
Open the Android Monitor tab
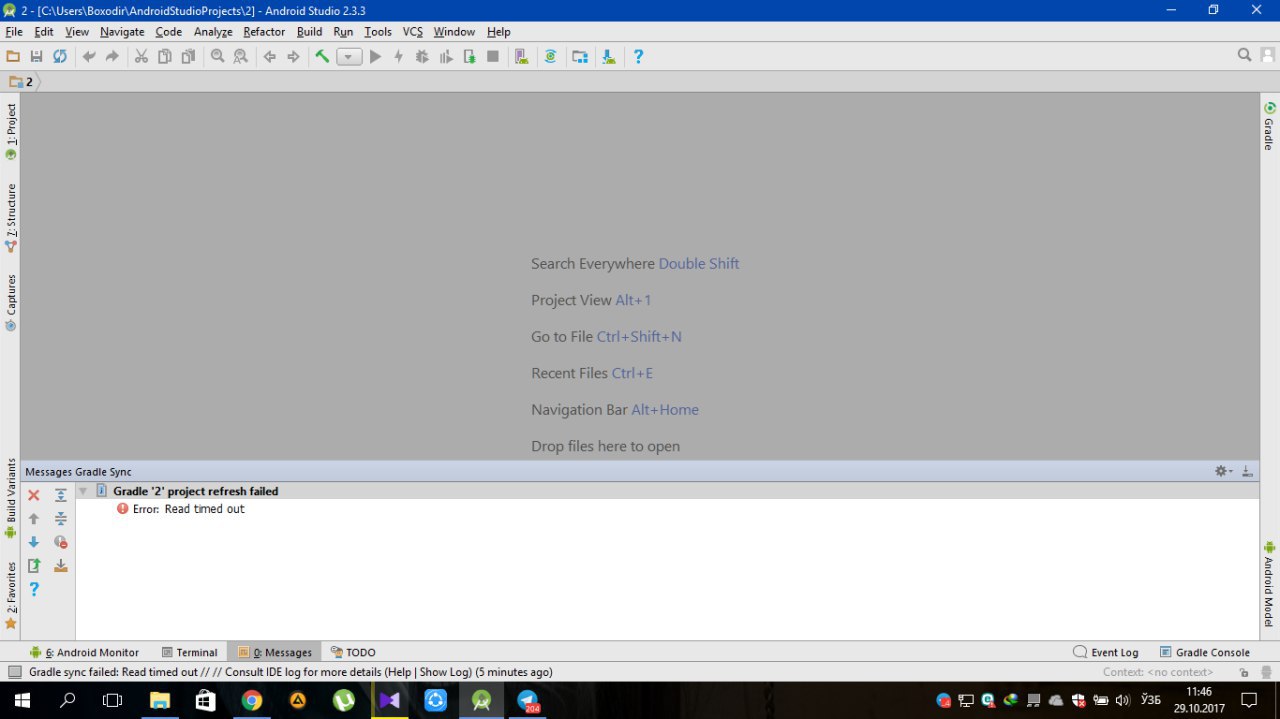tap(84, 652)
